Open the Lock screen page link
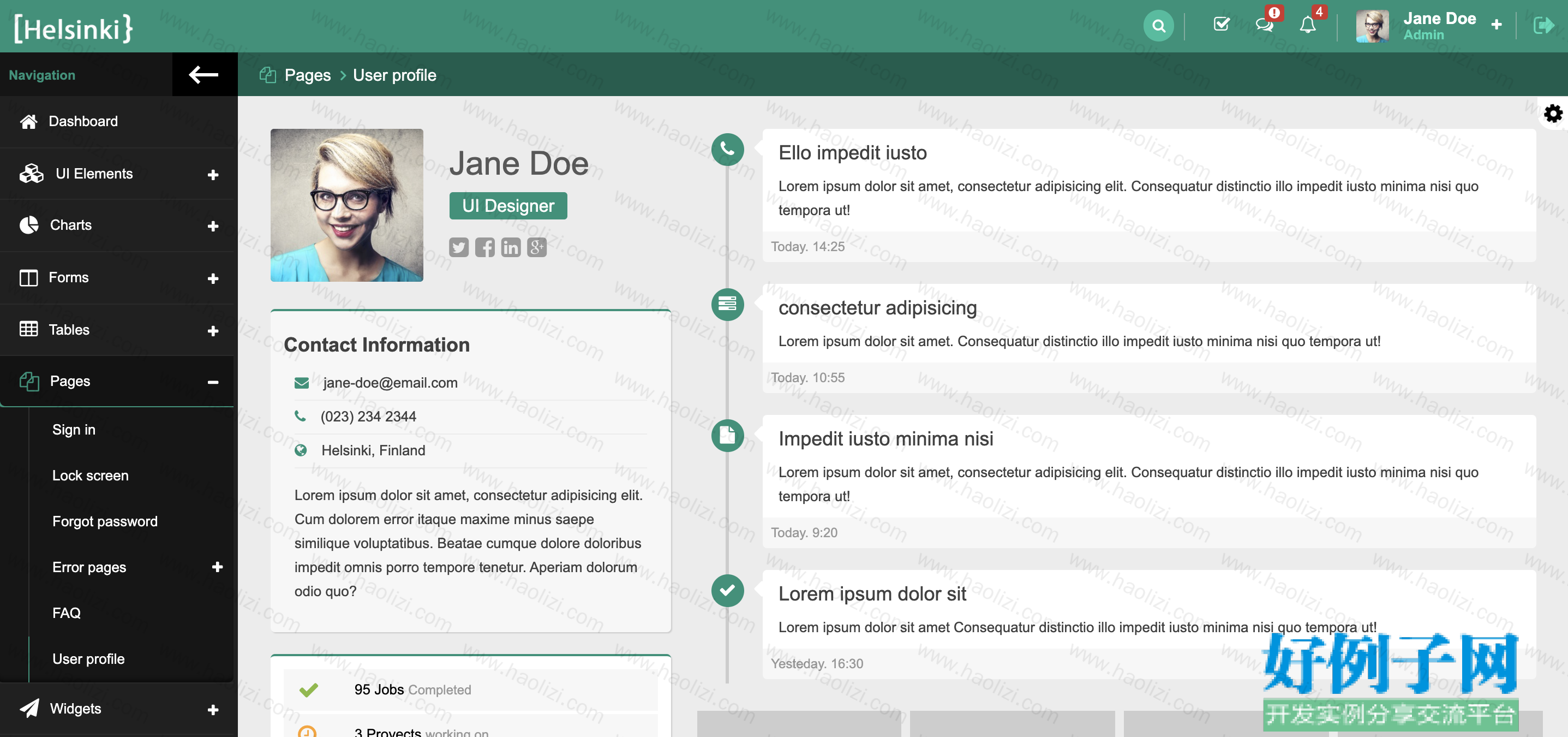The width and height of the screenshot is (1568, 737). click(x=90, y=475)
